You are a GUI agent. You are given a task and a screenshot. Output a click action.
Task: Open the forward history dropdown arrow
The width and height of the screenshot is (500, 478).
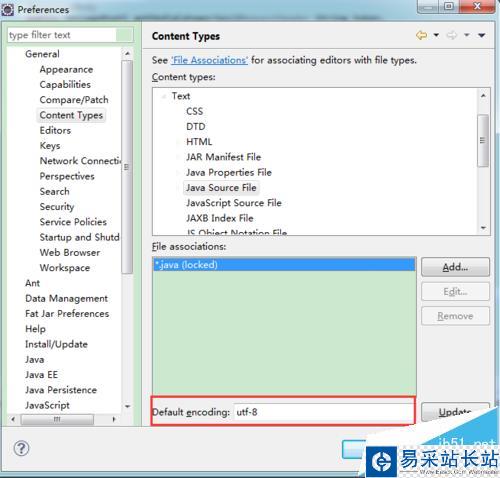click(467, 35)
